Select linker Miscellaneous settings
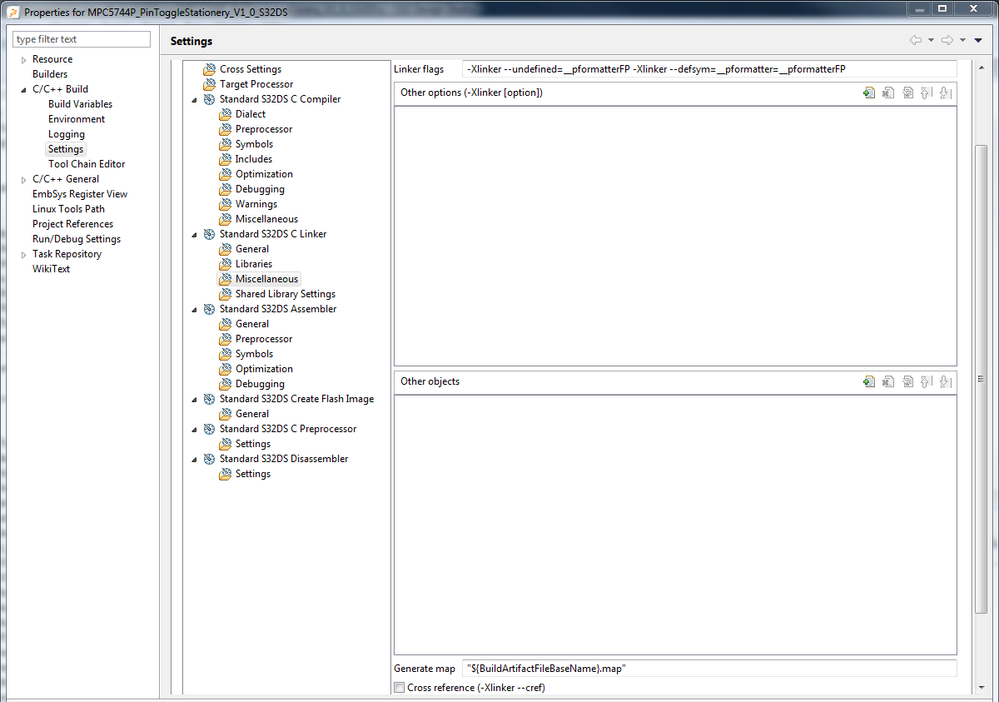This screenshot has height=702, width=999. [x=266, y=279]
